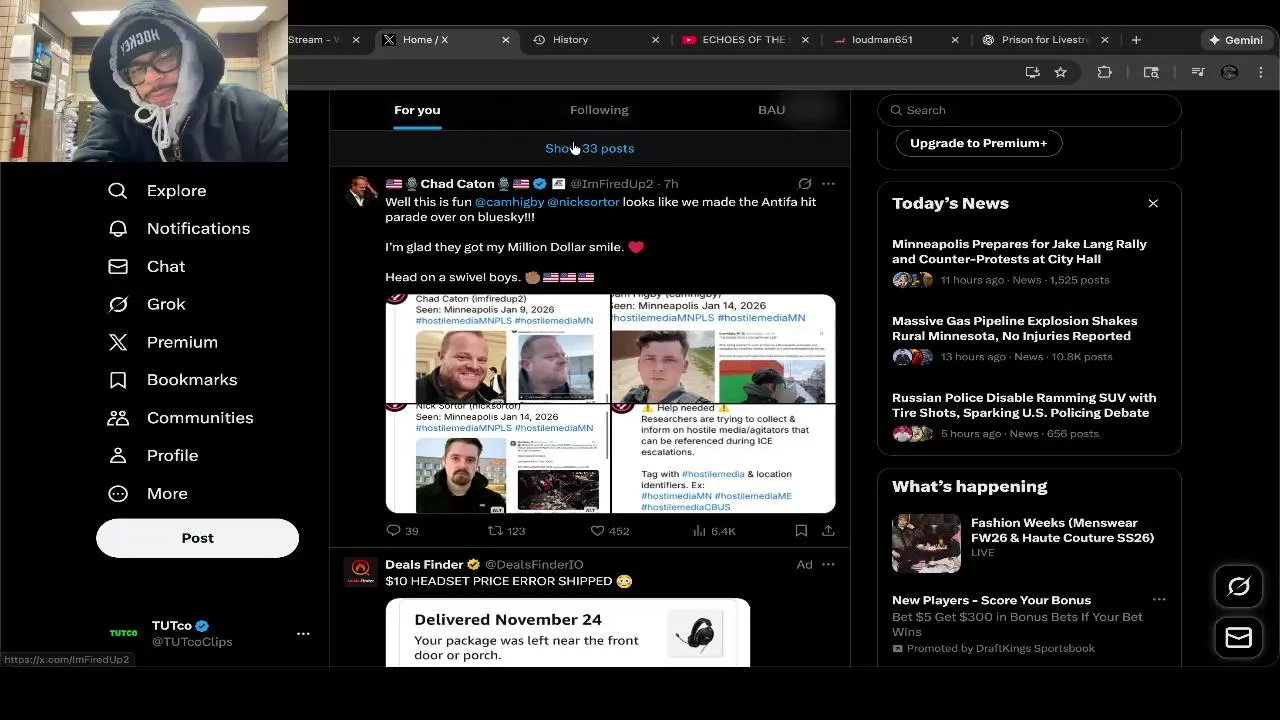Click the Gemini button

[x=1236, y=40]
